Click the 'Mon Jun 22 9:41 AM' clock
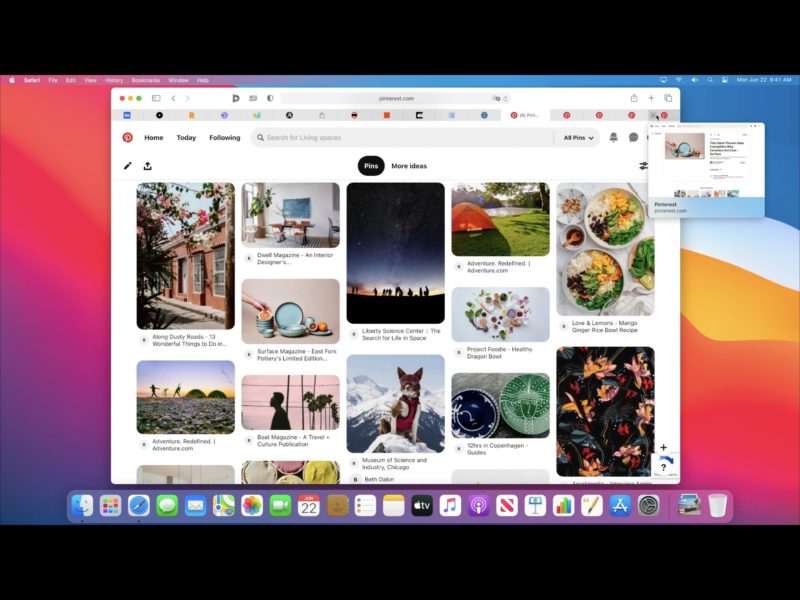 (x=764, y=80)
